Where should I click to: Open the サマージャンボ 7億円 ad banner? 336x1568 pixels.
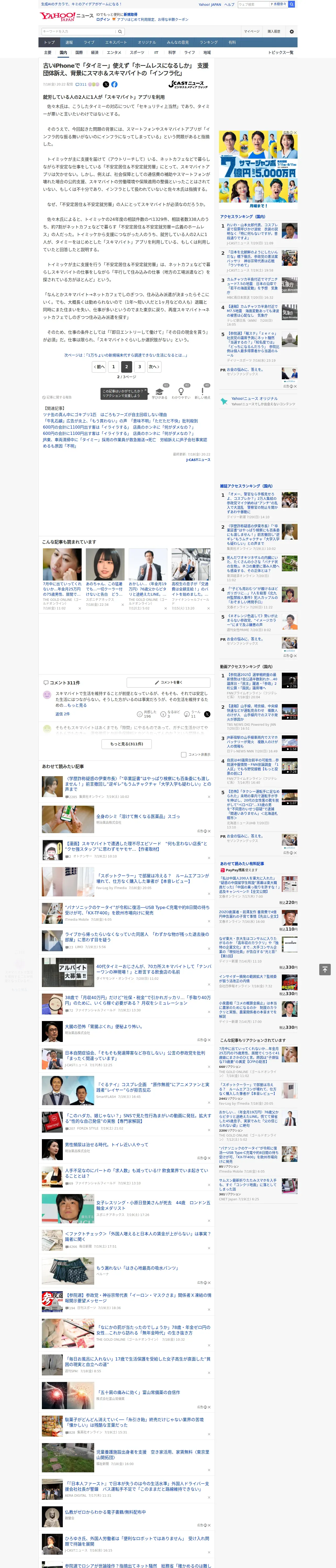coord(258,169)
